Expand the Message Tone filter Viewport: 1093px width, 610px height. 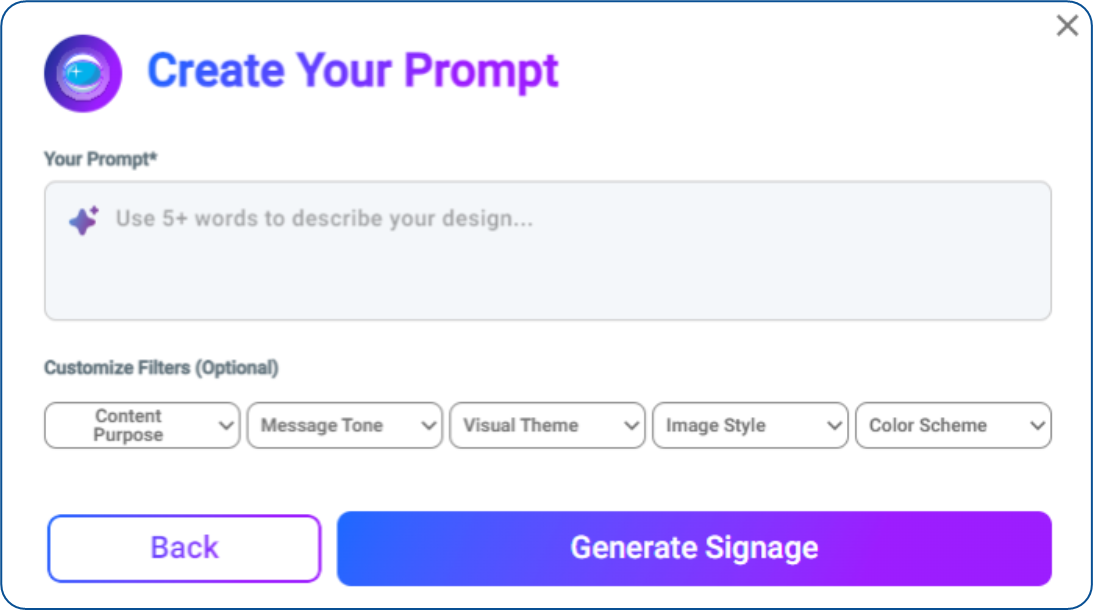[x=345, y=425]
